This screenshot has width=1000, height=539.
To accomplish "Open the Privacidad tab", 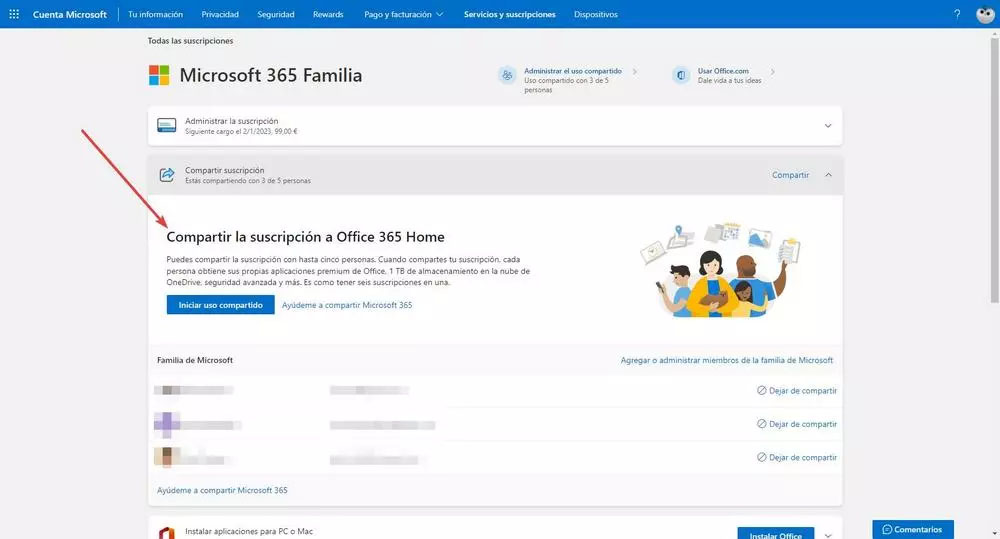I will 220,14.
